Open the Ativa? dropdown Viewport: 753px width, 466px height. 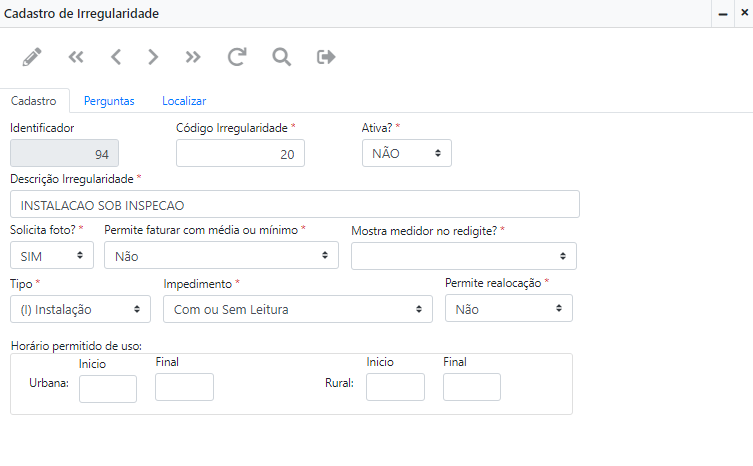[x=406, y=153]
